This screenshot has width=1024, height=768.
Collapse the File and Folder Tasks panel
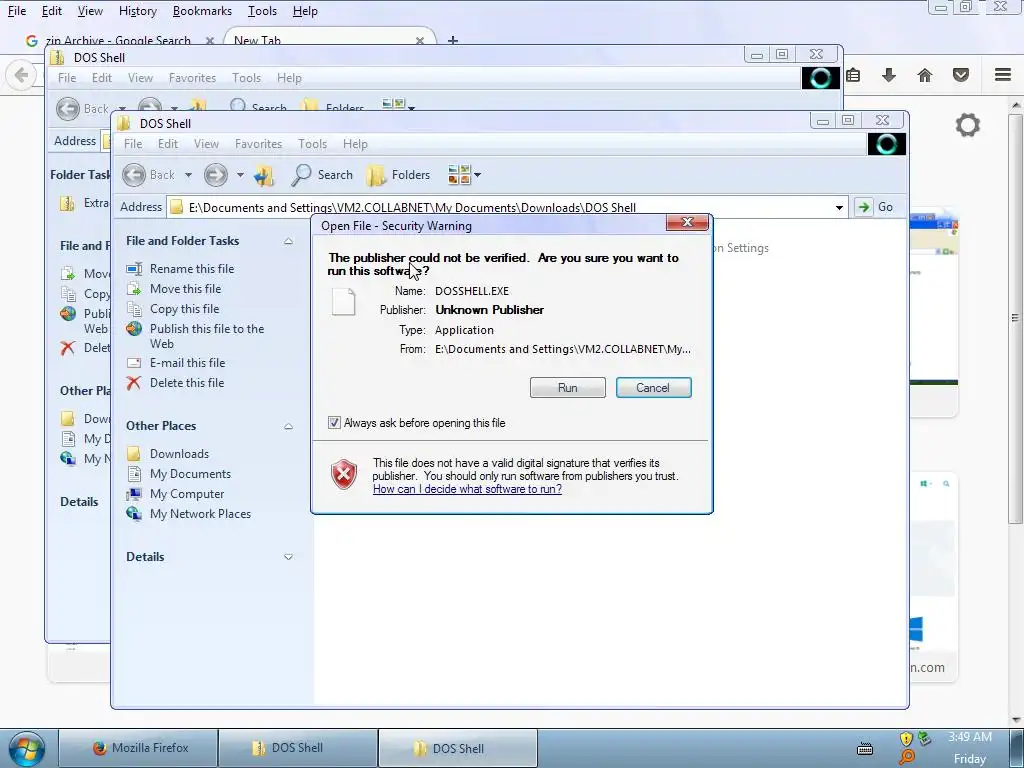(x=288, y=241)
